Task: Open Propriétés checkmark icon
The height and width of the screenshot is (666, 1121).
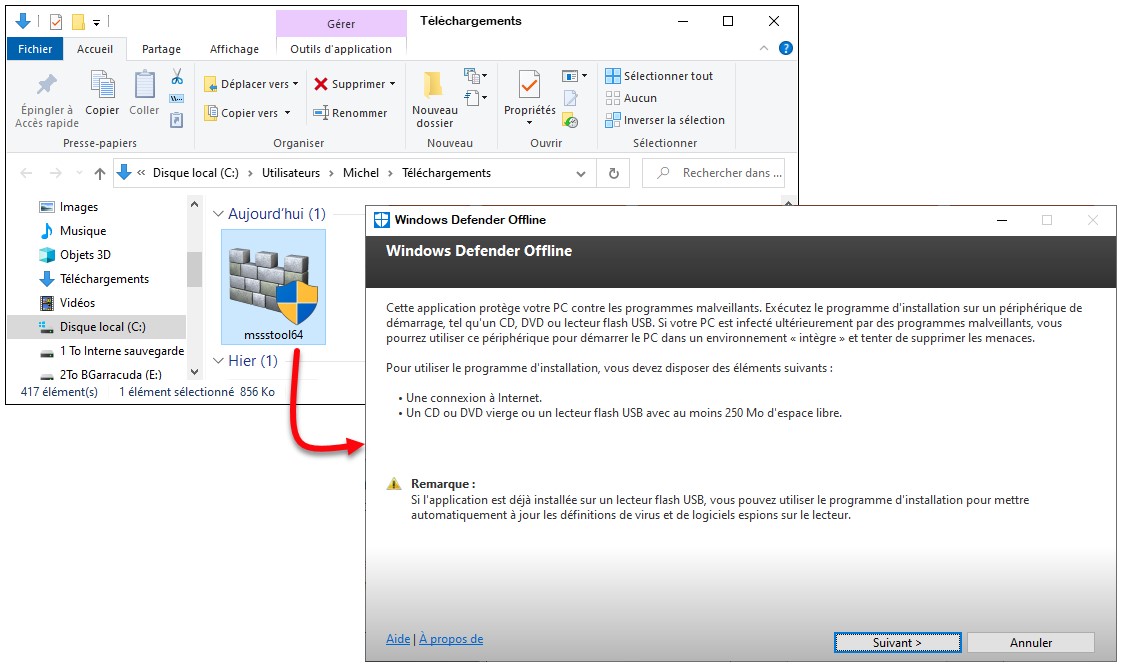Action: click(529, 85)
